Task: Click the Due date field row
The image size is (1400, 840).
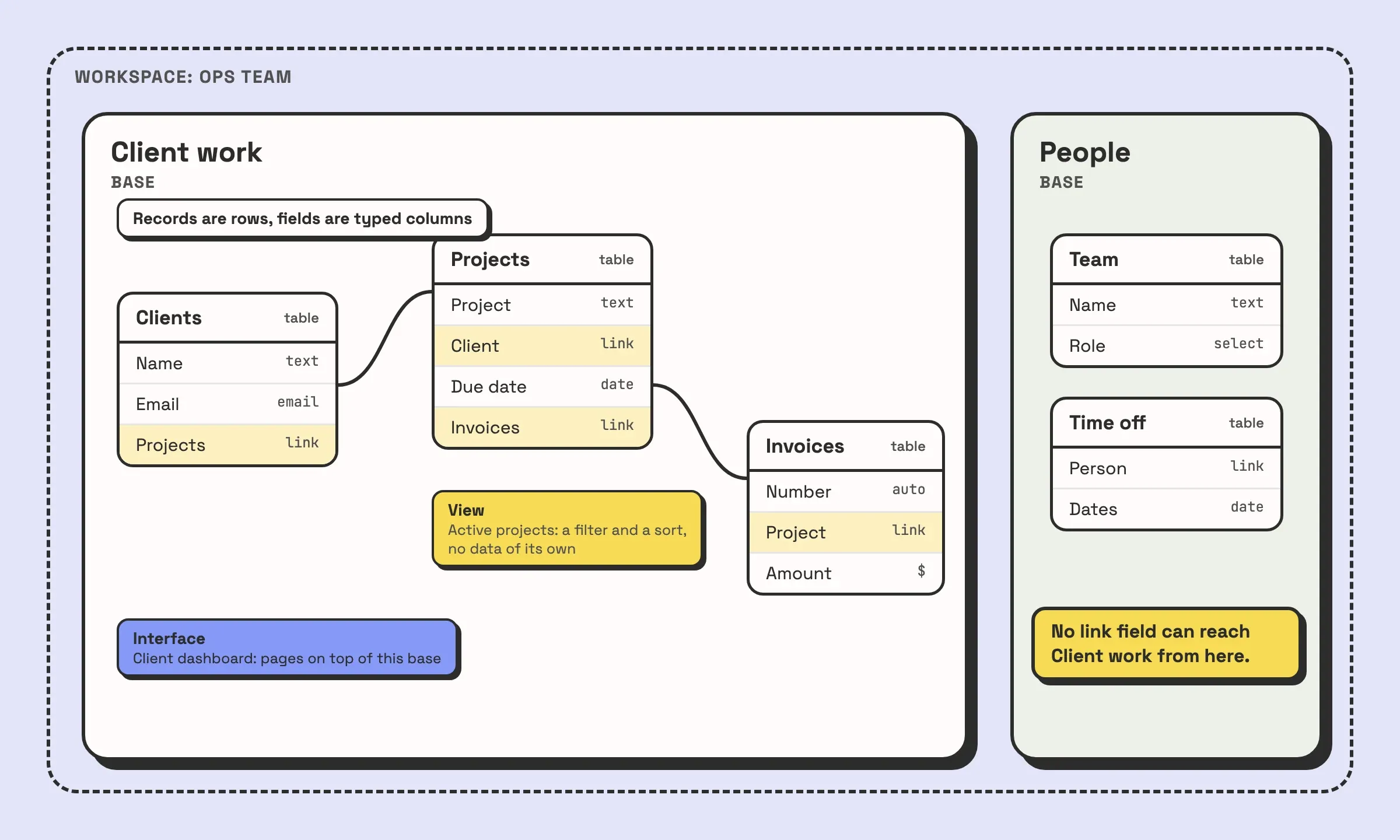Action: tap(542, 386)
